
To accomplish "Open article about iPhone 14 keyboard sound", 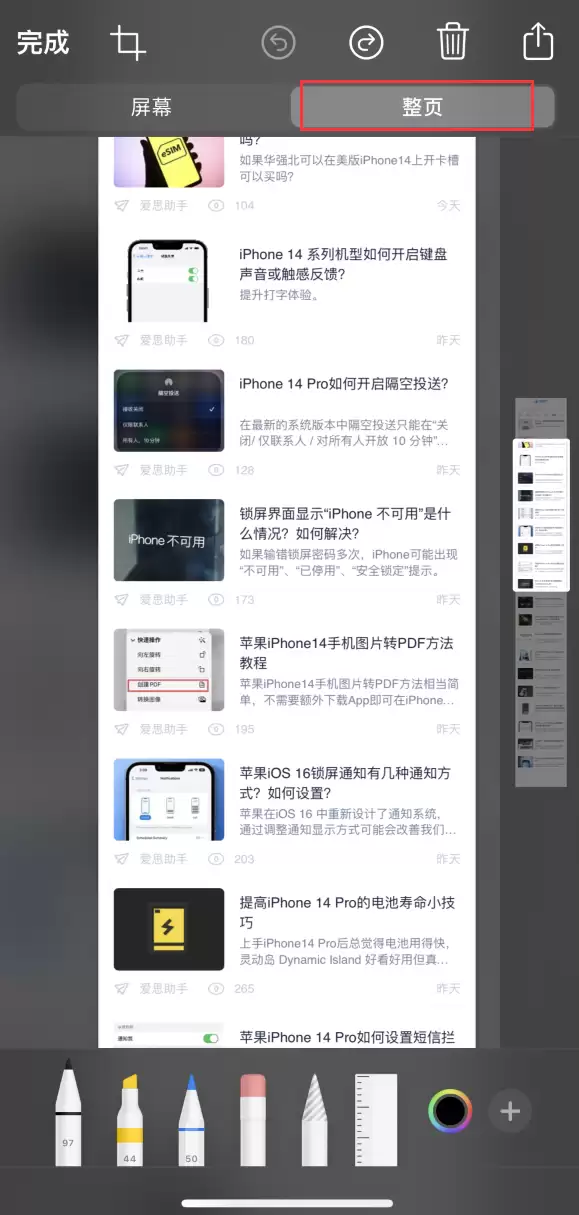I will (x=343, y=264).
